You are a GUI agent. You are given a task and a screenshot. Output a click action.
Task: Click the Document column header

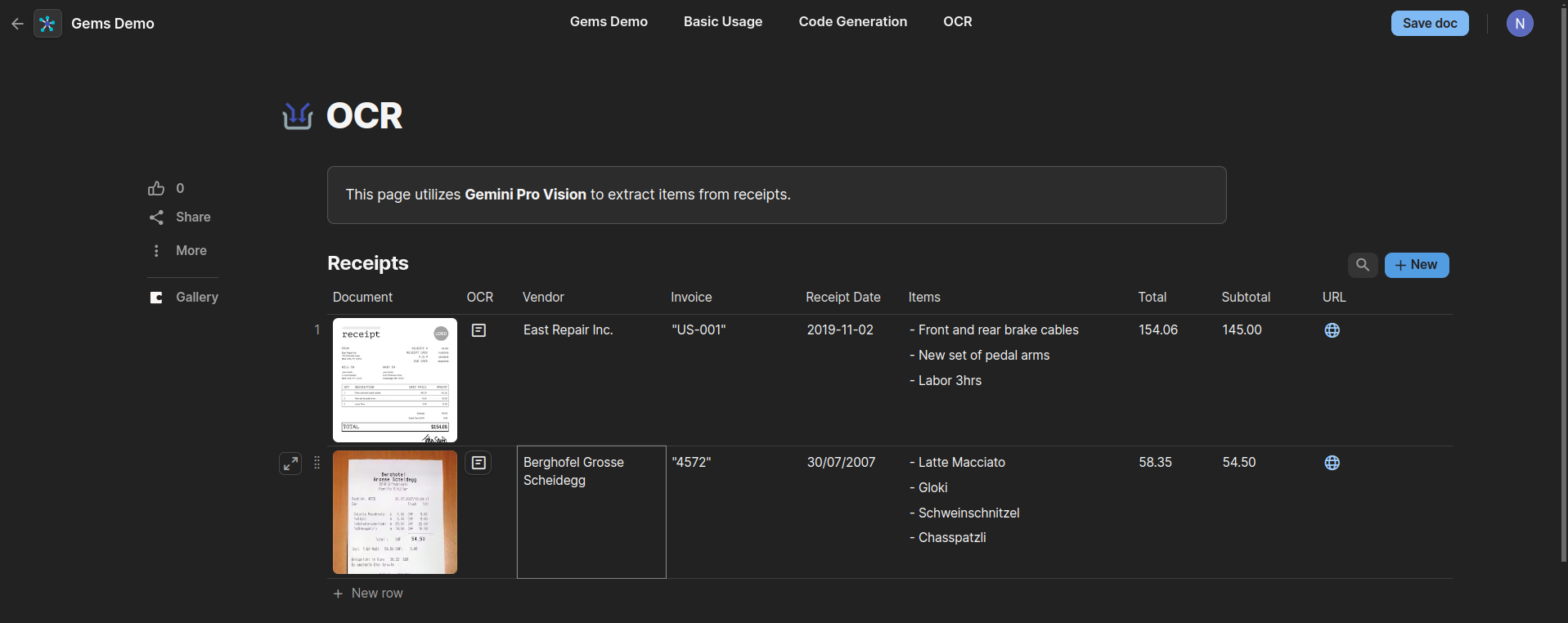(362, 298)
